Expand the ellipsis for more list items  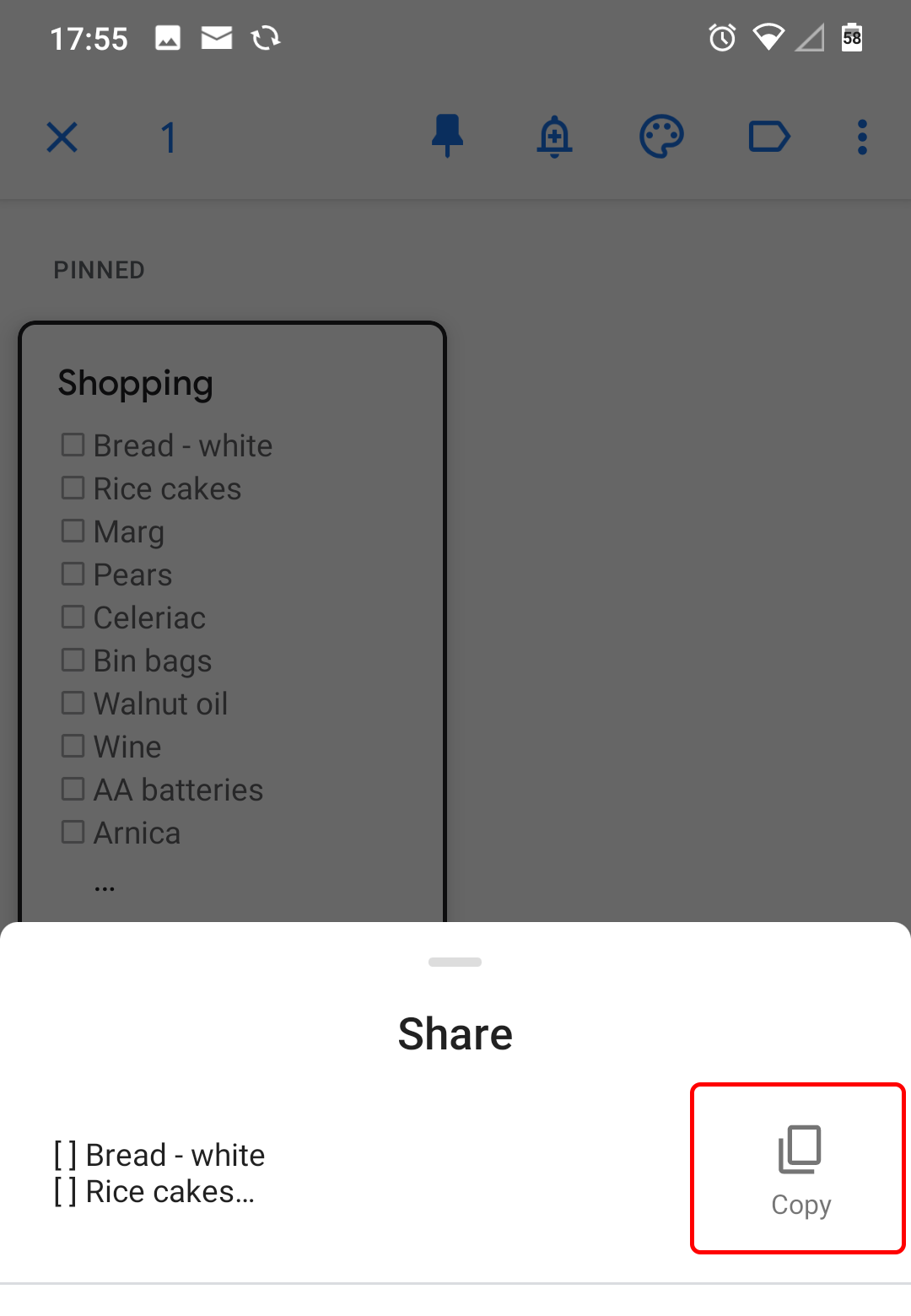(105, 886)
